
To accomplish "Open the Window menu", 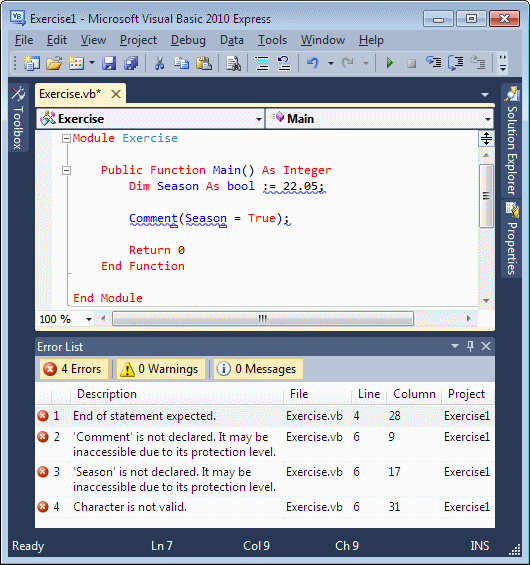I will pyautogui.click(x=323, y=40).
